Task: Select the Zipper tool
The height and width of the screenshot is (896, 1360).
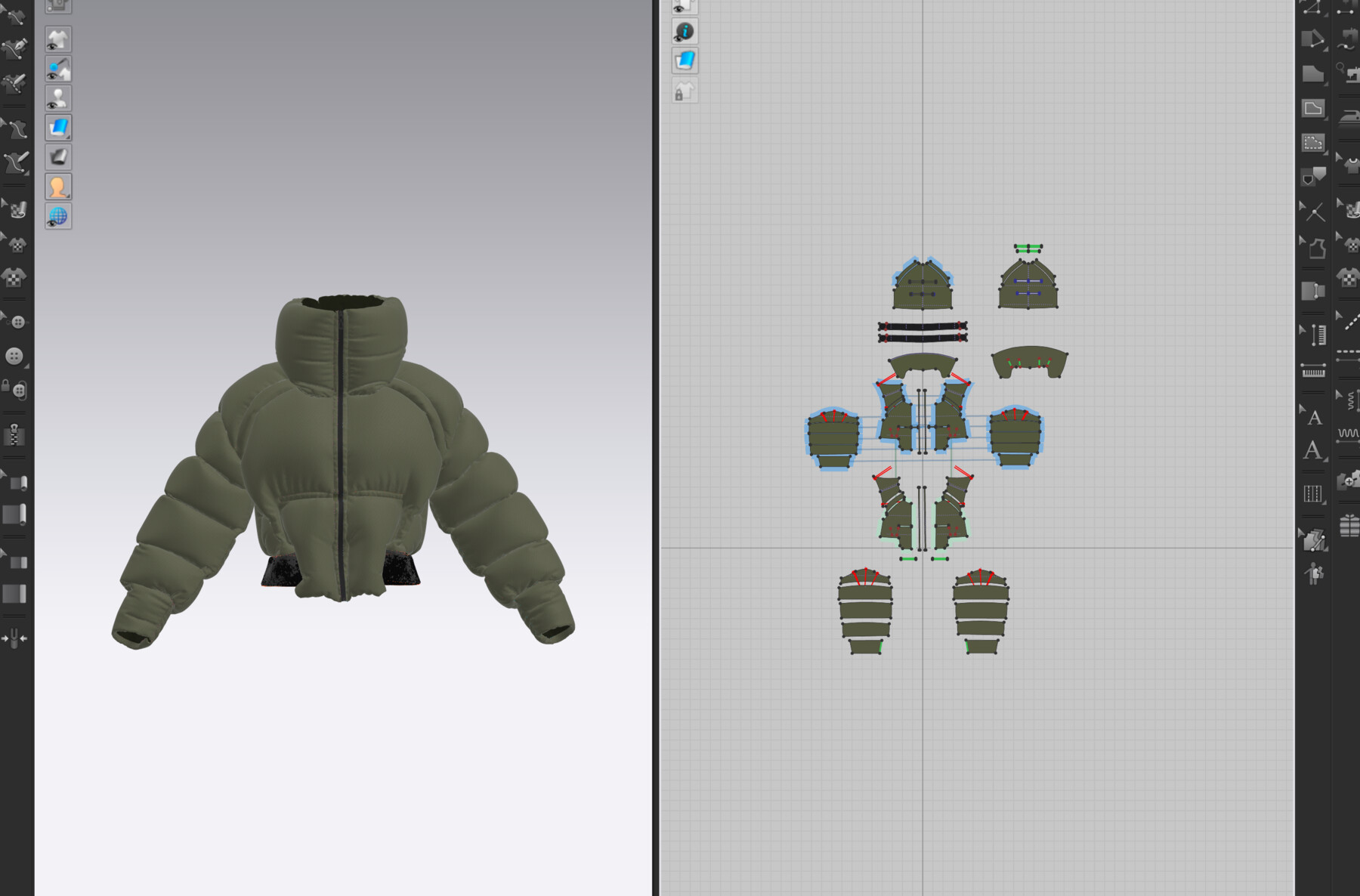Action: 14,436
